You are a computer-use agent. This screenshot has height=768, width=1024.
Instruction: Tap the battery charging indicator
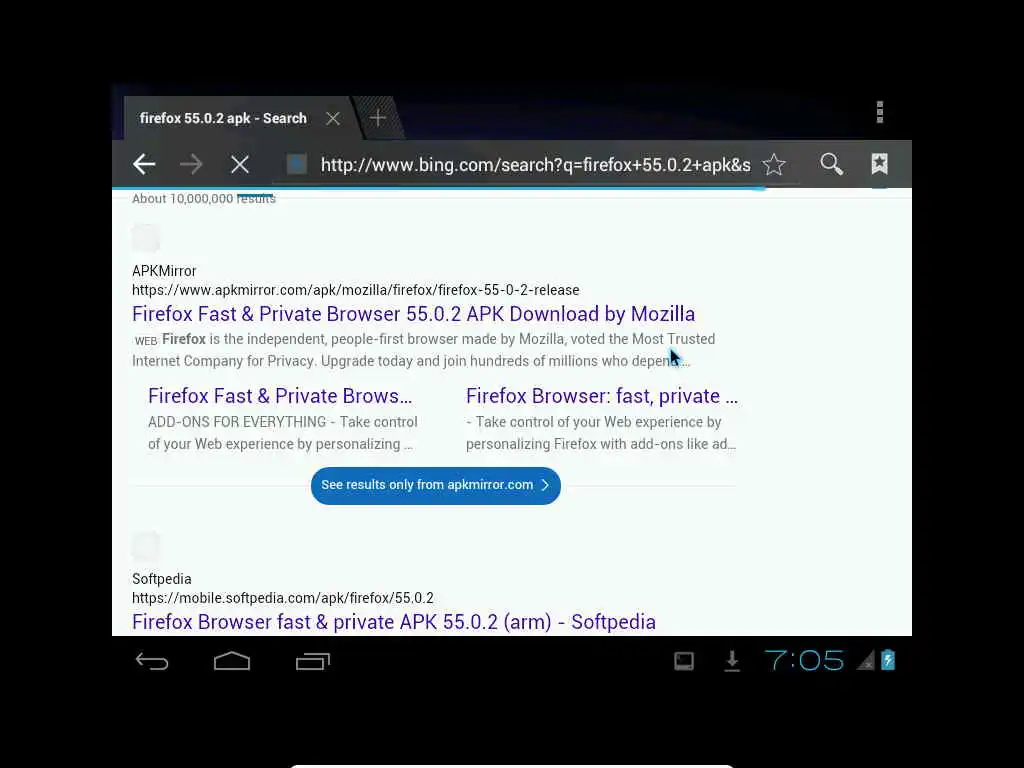click(888, 660)
